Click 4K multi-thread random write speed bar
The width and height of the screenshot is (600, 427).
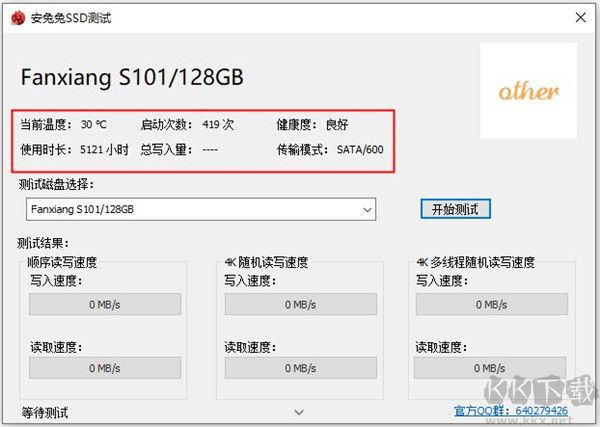click(493, 306)
